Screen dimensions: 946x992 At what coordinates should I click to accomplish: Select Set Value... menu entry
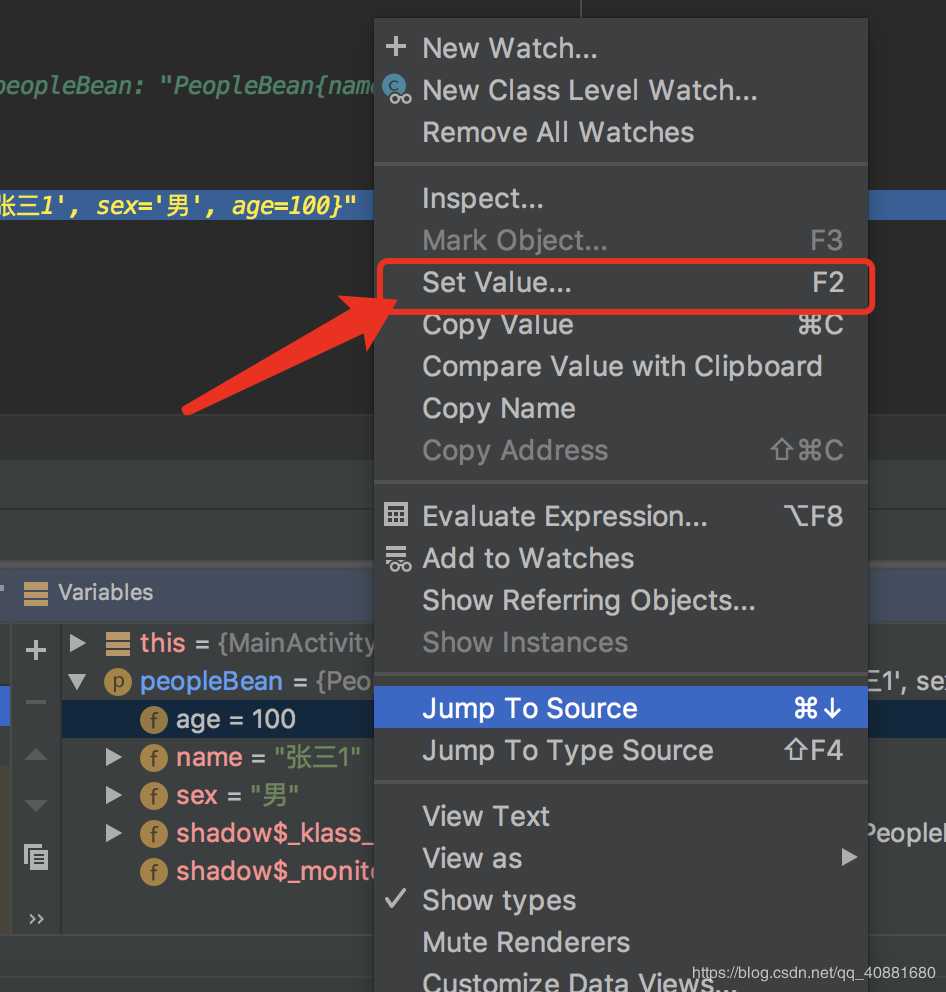[620, 282]
